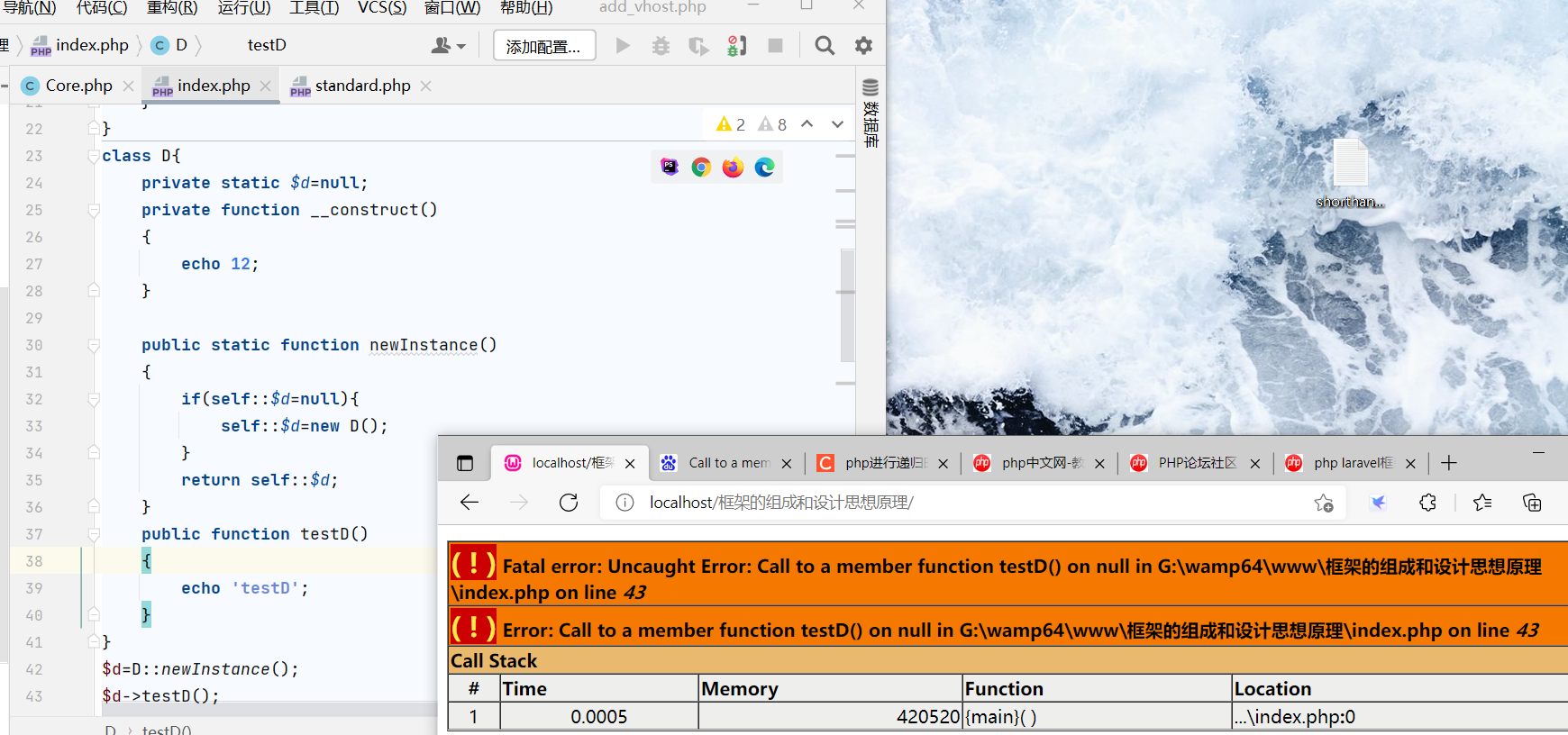Switch to the 'Call to a mem' browser tab
The image size is (1568, 735).
pyautogui.click(x=728, y=463)
